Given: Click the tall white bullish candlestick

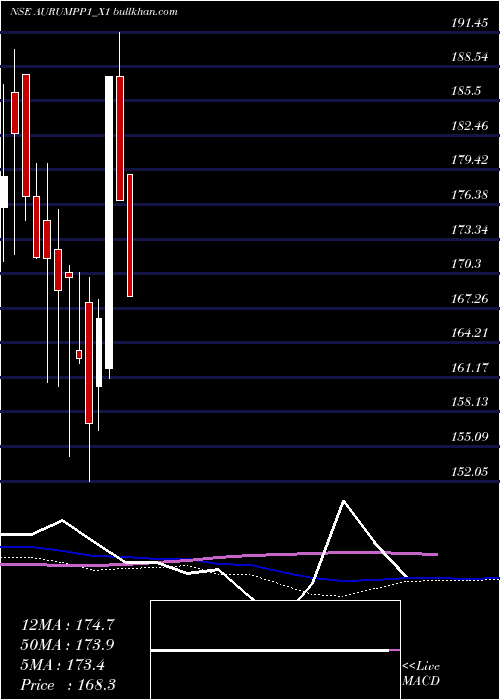Looking at the screenshot, I should pos(109,222).
